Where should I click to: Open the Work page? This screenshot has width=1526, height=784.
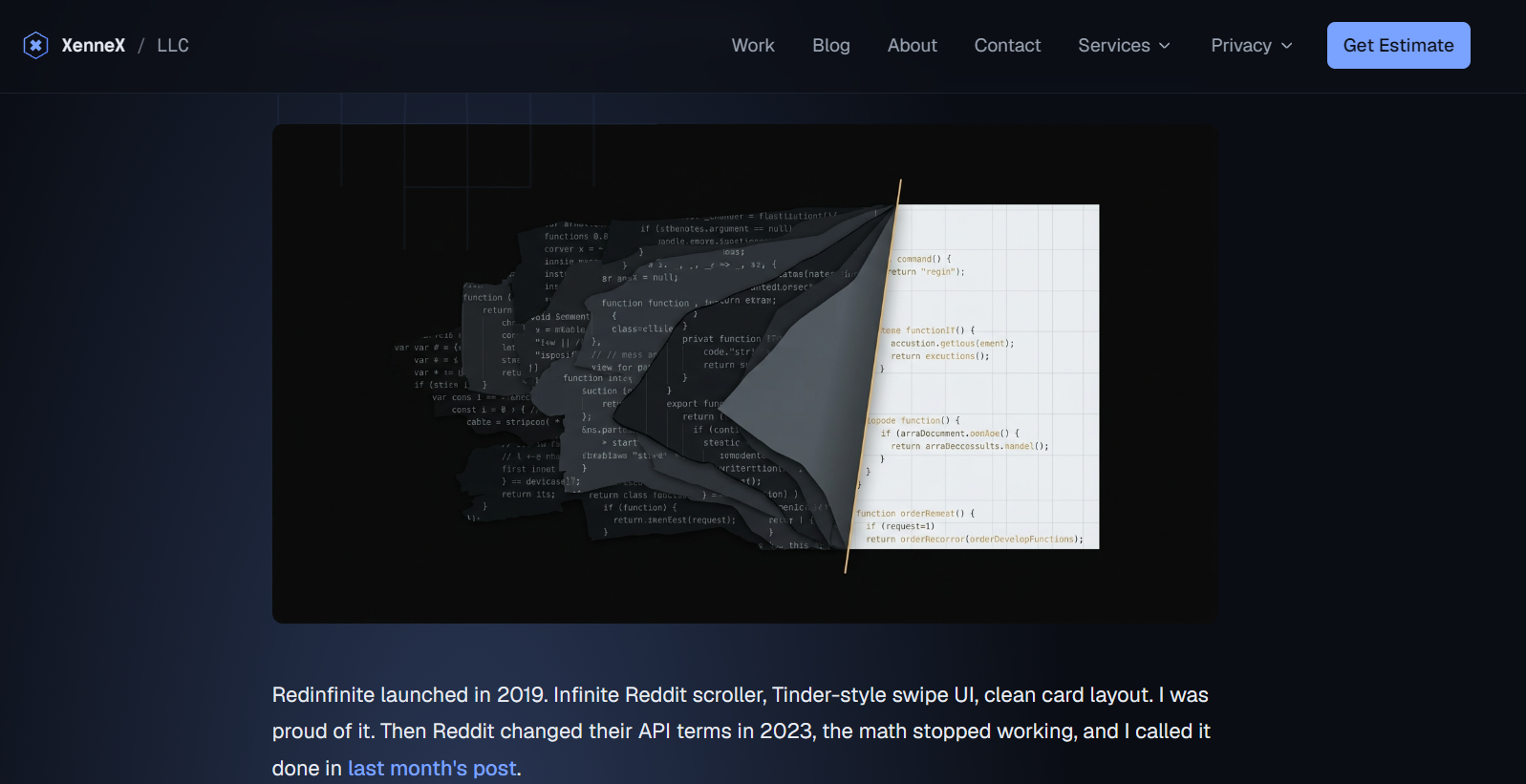click(753, 45)
